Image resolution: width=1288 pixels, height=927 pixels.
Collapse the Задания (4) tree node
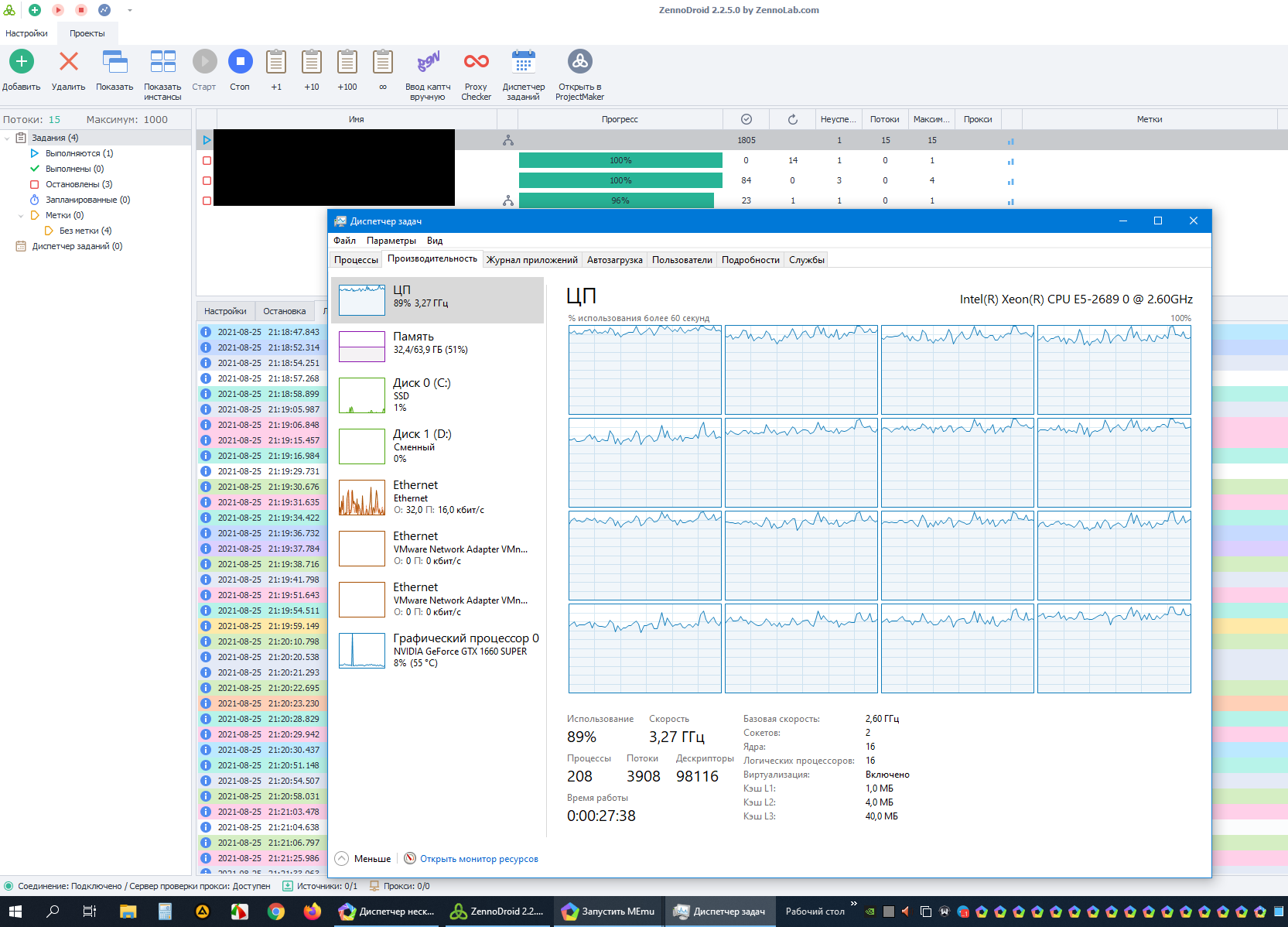click(x=8, y=138)
